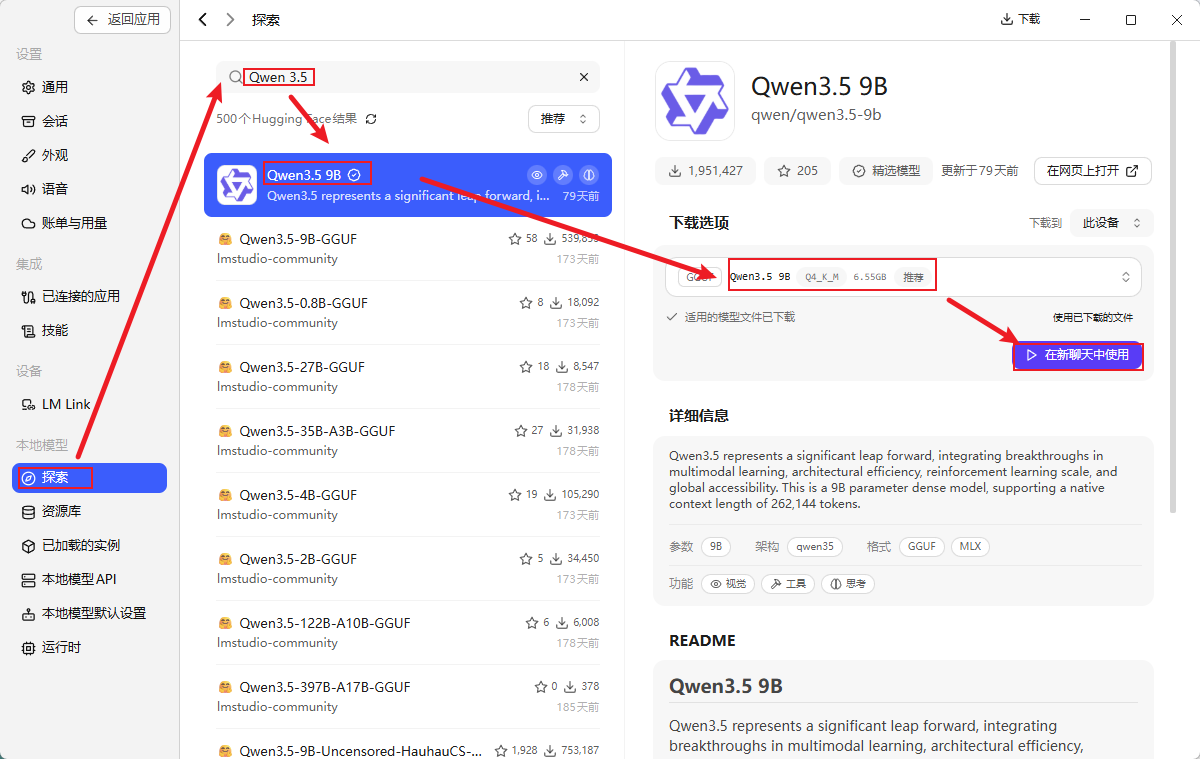
Task: Open 会话 settings
Action: 90,121
